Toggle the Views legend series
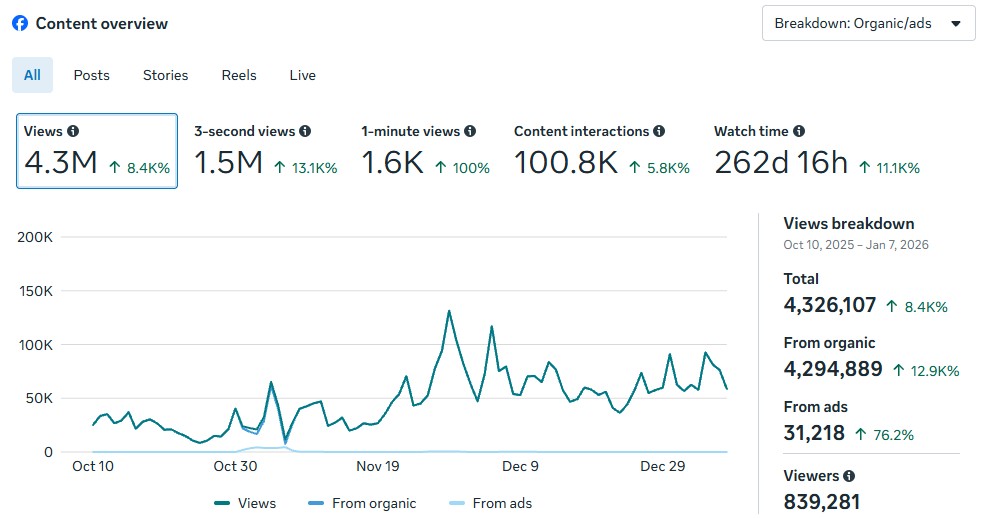The width and height of the screenshot is (985, 518). coord(245,503)
